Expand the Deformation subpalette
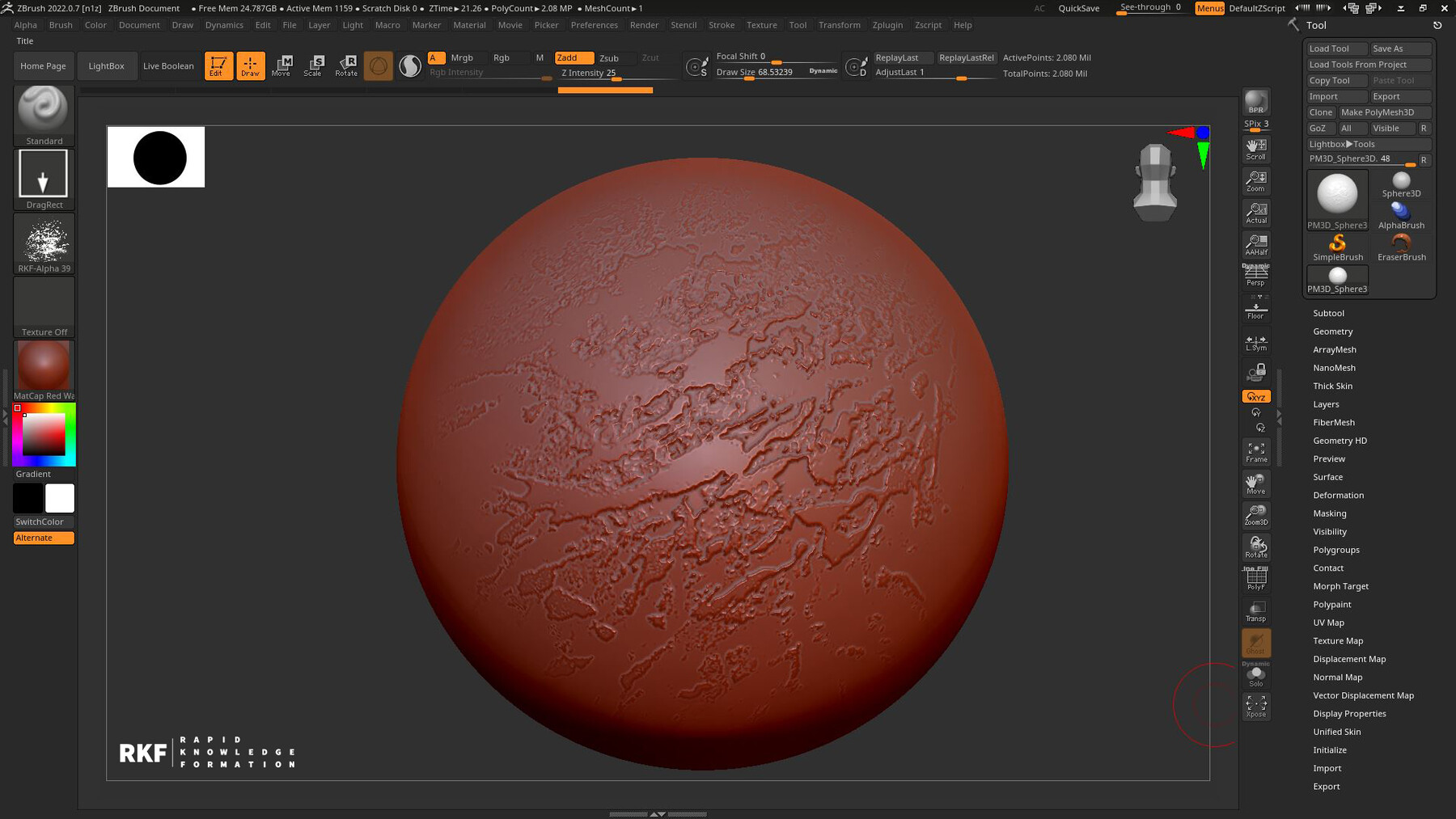 [x=1338, y=495]
